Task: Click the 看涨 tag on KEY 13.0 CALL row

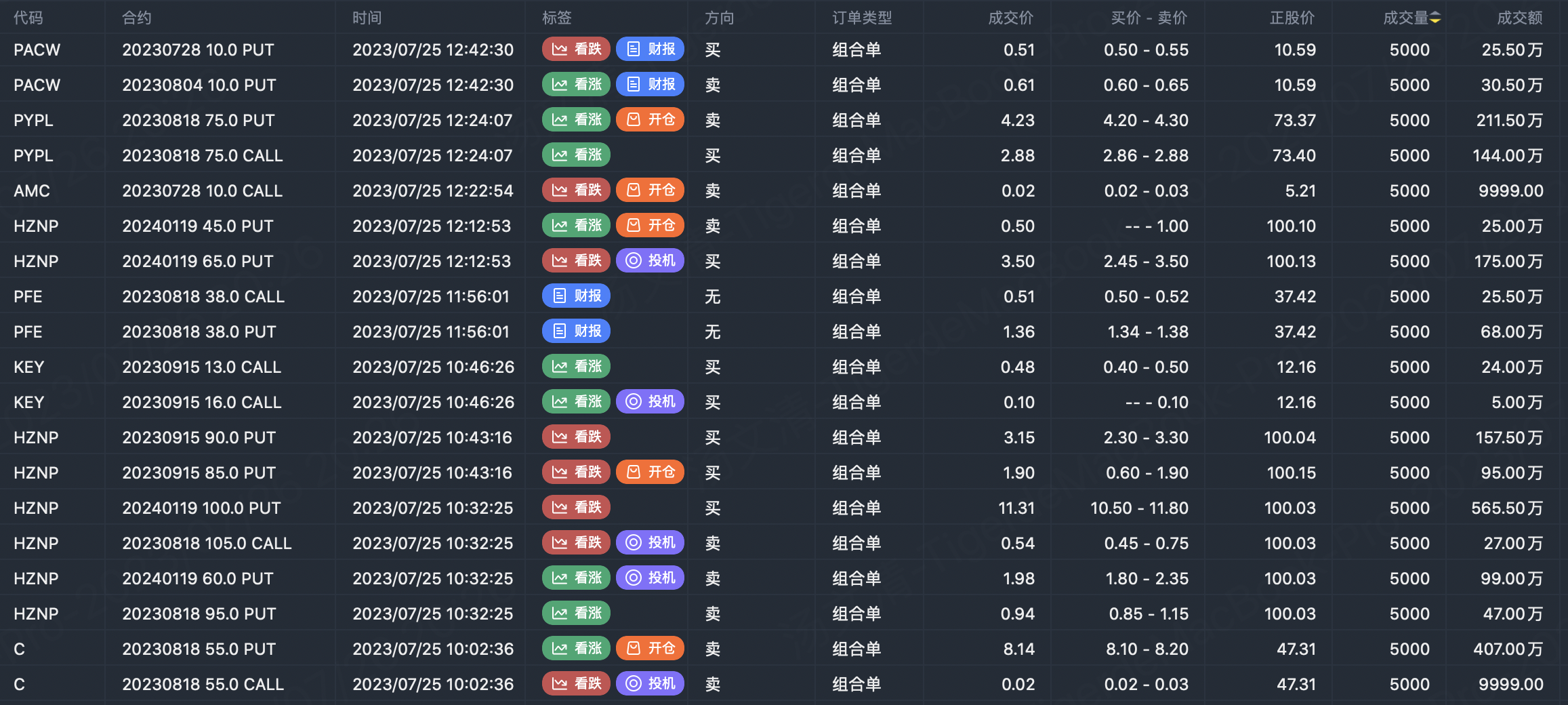Action: coord(577,367)
